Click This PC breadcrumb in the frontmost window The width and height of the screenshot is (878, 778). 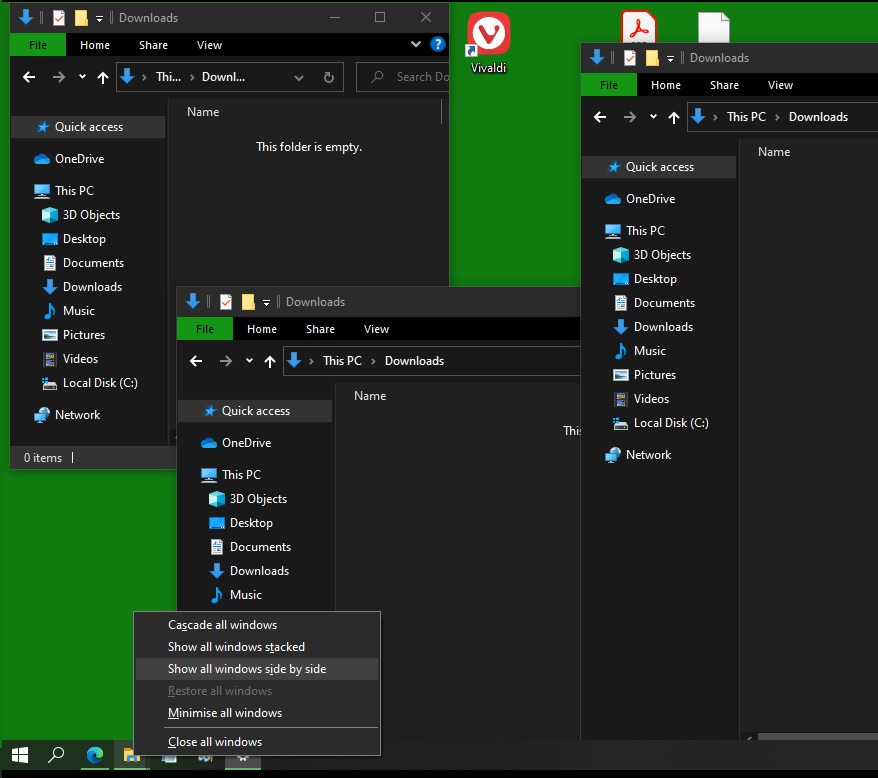point(746,117)
